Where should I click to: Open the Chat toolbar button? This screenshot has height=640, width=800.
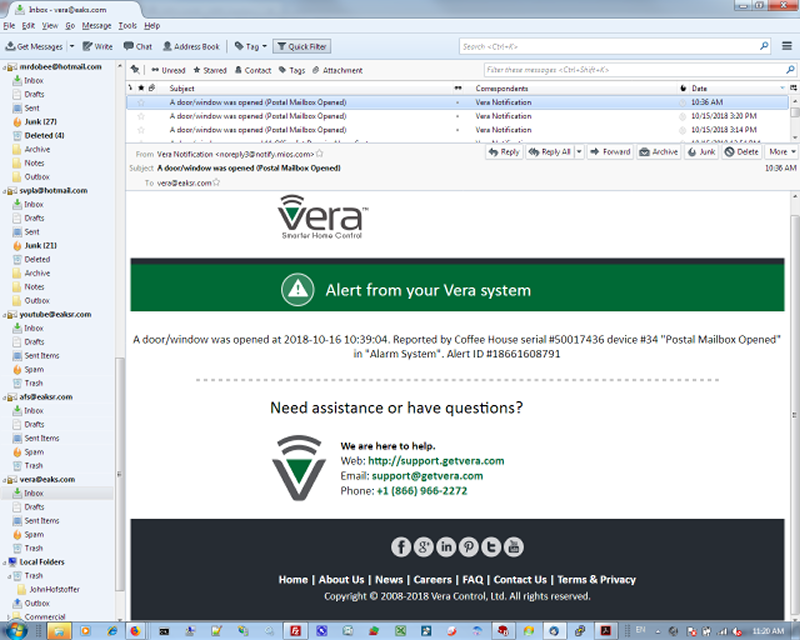coord(138,46)
